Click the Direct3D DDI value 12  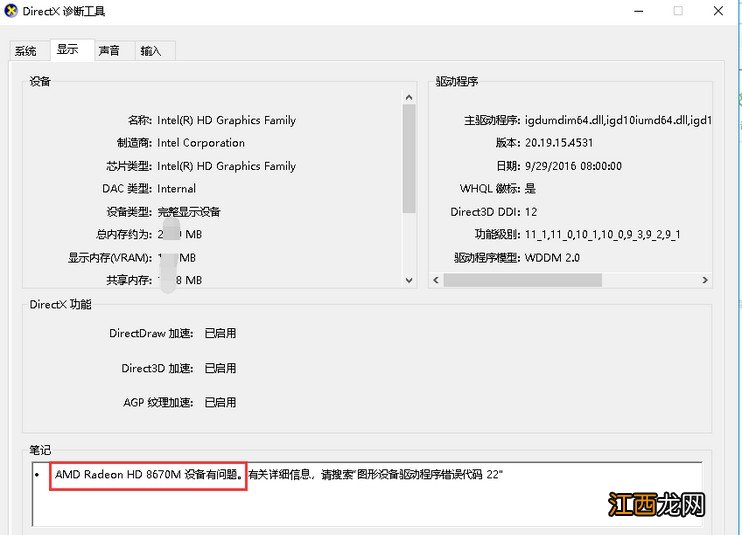point(531,212)
